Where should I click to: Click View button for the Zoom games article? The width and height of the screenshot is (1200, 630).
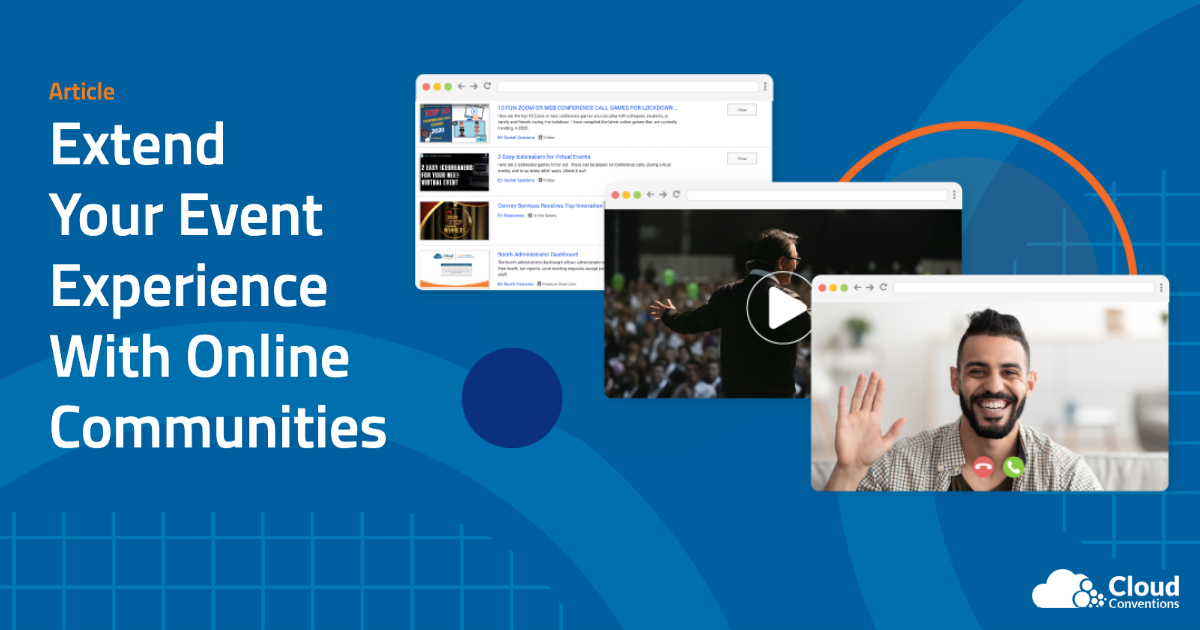tap(742, 110)
